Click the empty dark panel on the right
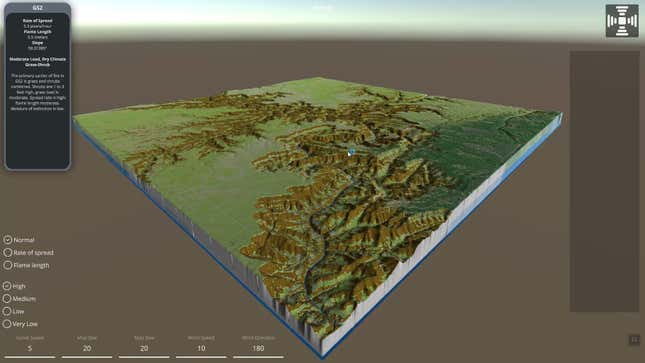 tap(604, 182)
